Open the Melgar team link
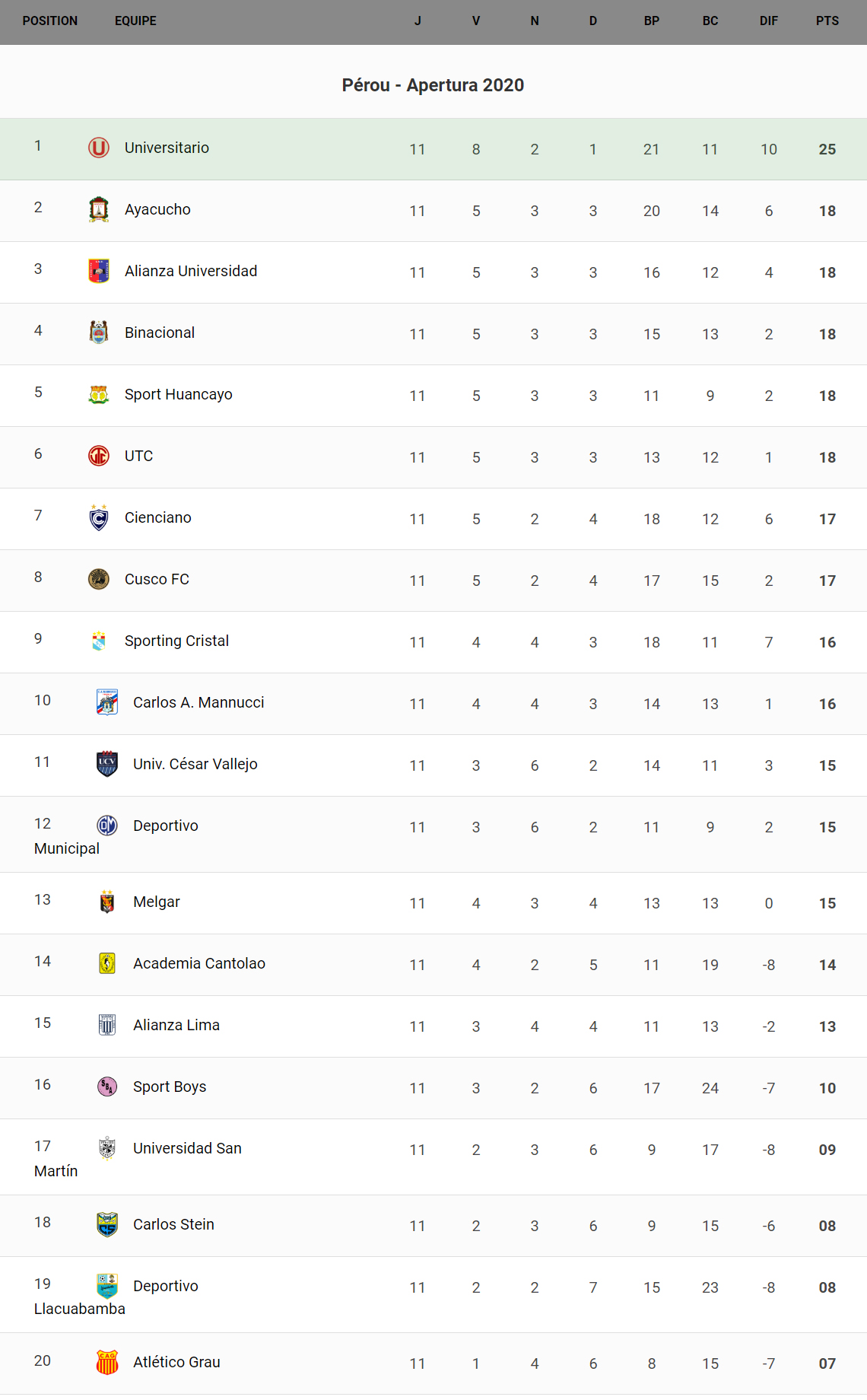867x1400 pixels. tap(156, 902)
